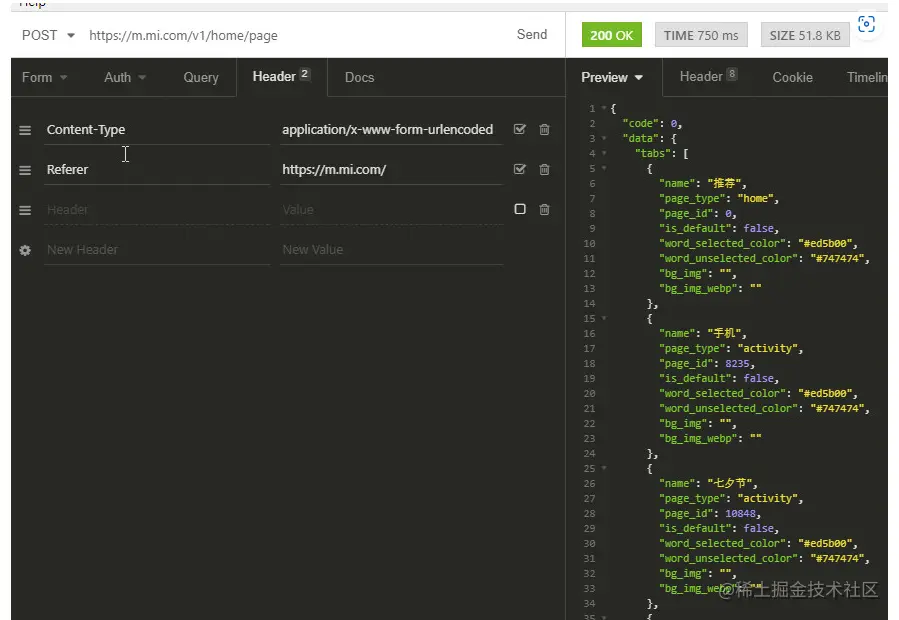
Task: Delete the Referer header with trash icon
Action: (x=544, y=169)
